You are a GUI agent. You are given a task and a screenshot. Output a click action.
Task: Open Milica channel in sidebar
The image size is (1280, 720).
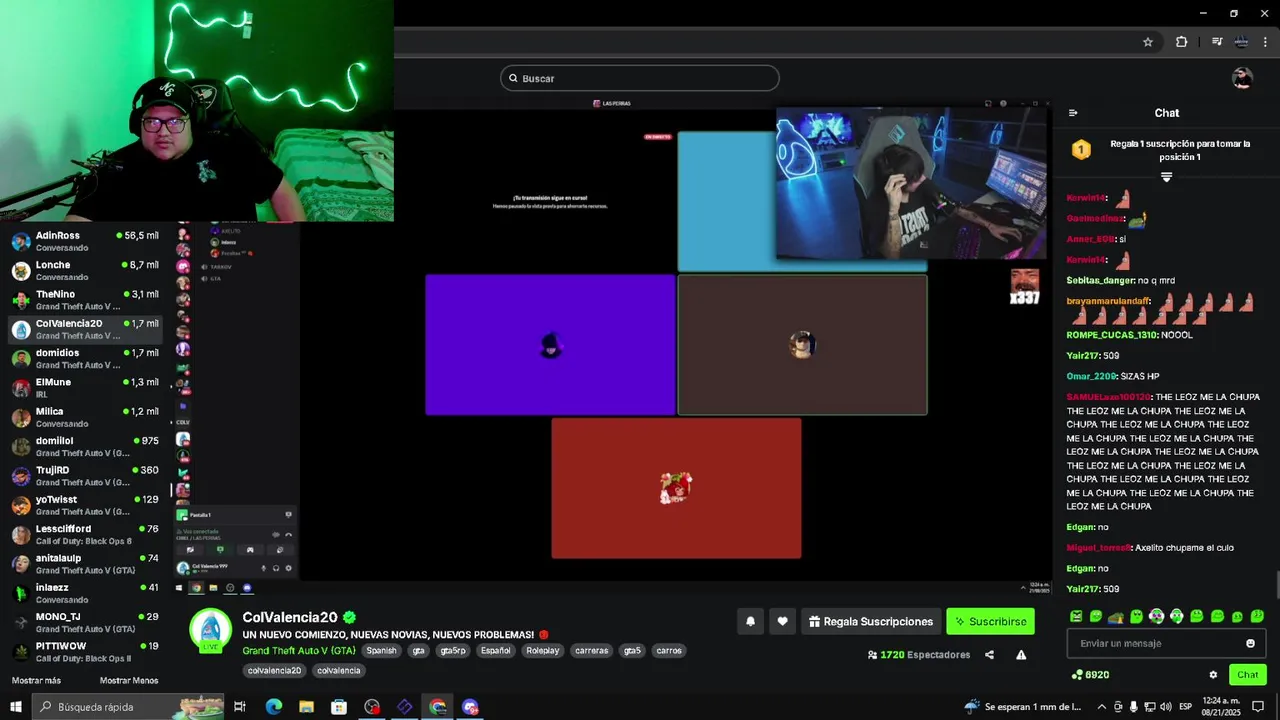[85, 417]
